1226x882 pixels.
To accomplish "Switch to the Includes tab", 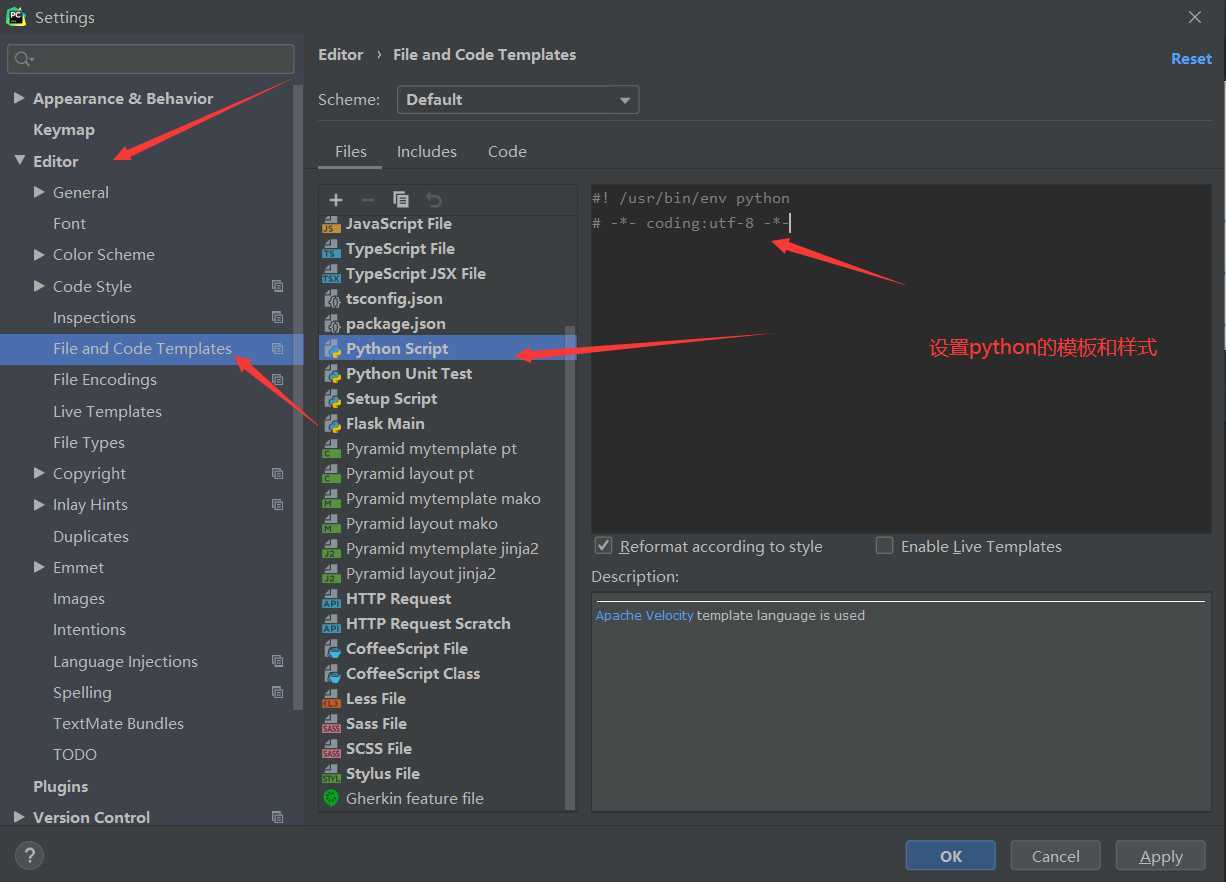I will [427, 151].
